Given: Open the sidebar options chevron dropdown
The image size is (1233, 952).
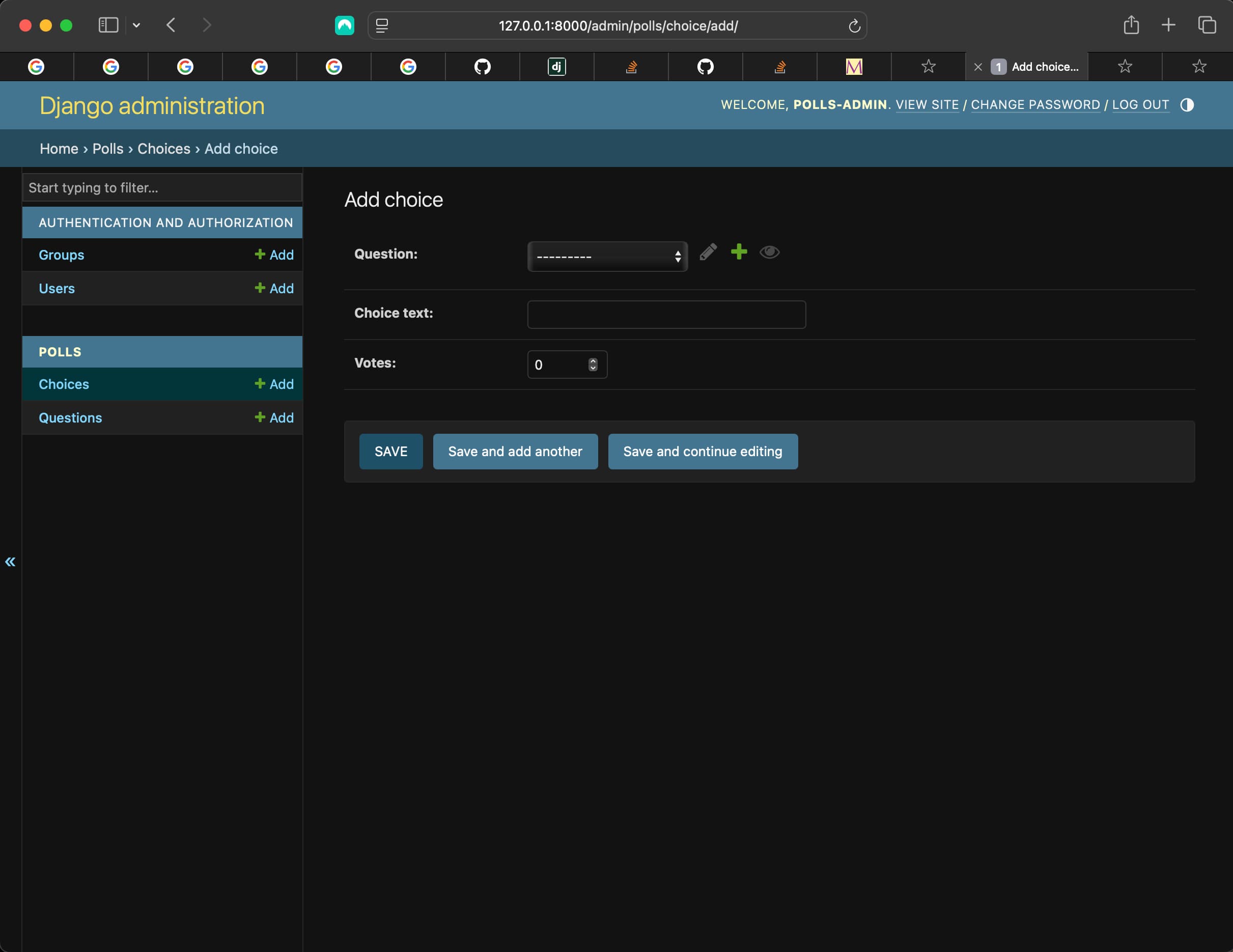Looking at the screenshot, I should 136,25.
